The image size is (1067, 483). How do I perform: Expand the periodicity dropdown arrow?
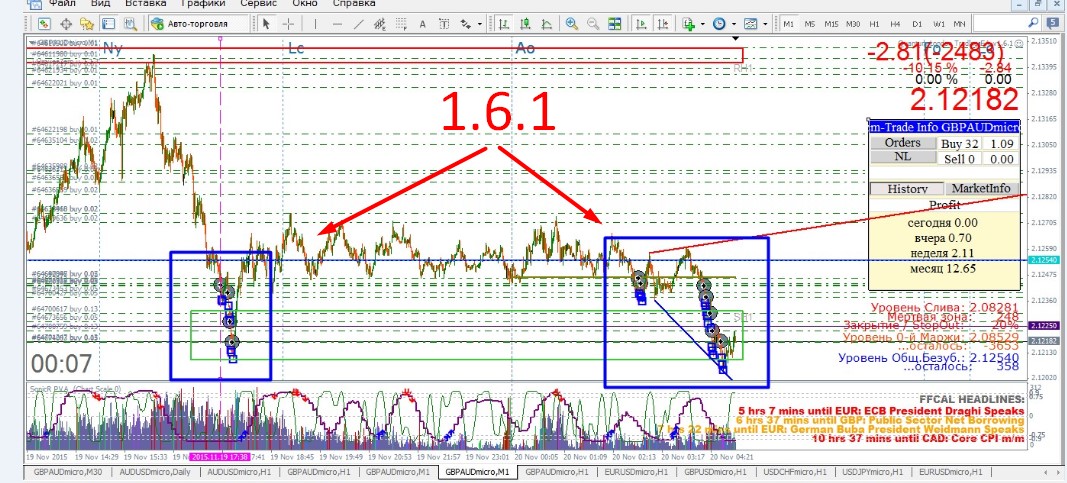734,24
